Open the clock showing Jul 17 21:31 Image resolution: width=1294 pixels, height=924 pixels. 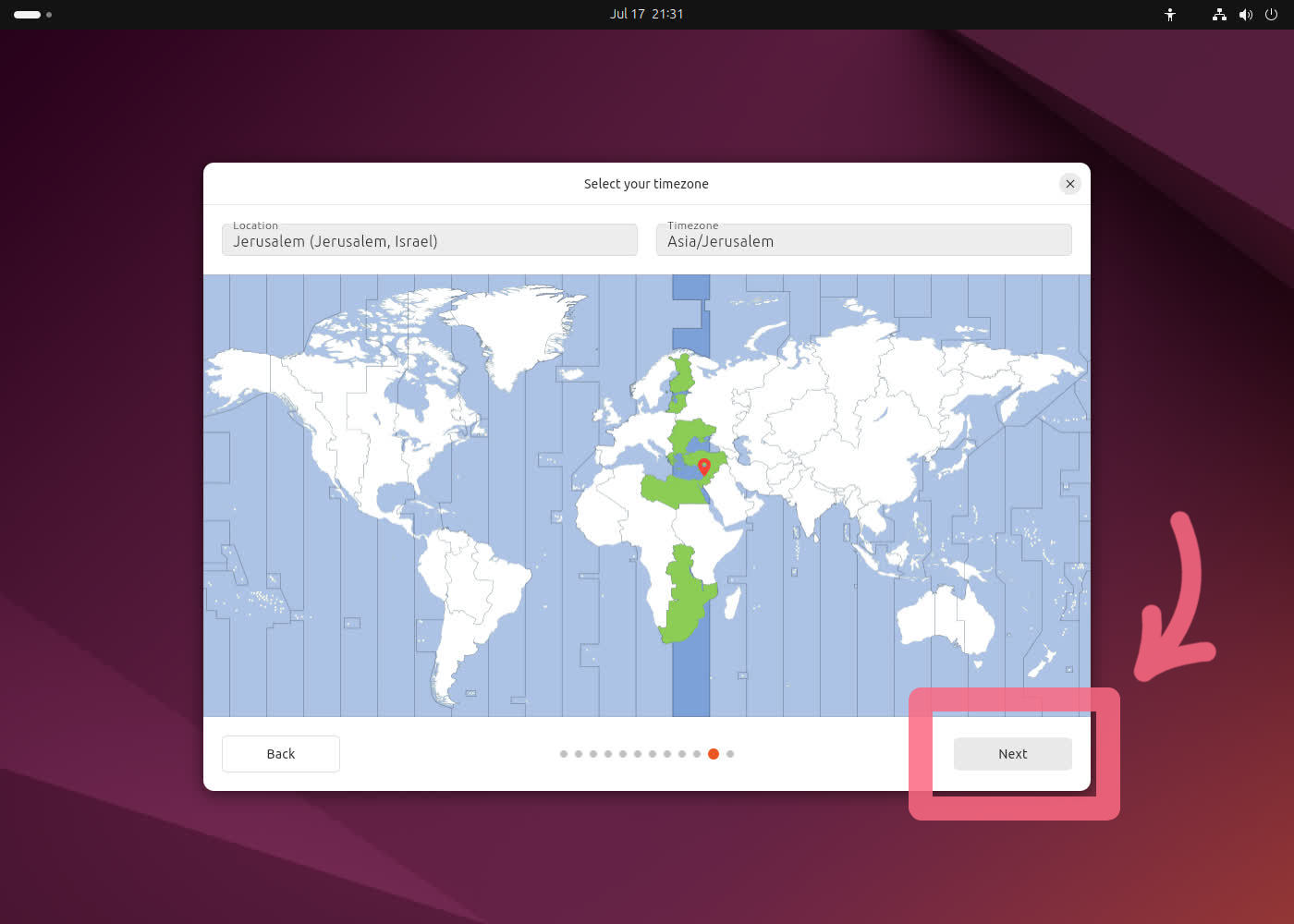pyautogui.click(x=646, y=14)
